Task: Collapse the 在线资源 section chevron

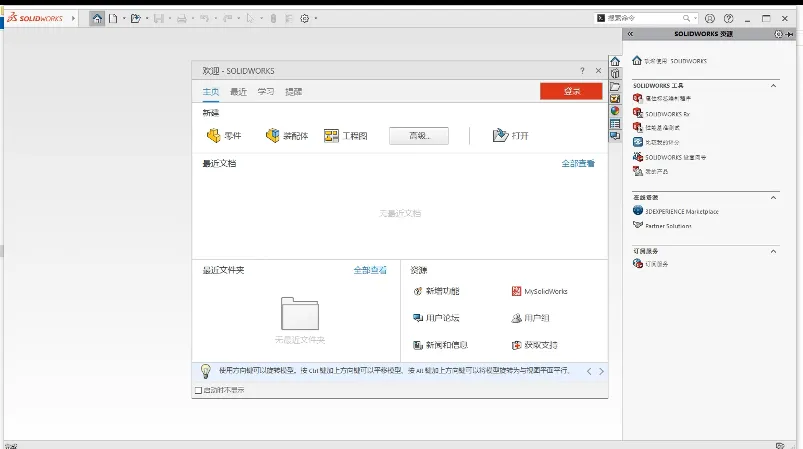Action: click(x=773, y=198)
